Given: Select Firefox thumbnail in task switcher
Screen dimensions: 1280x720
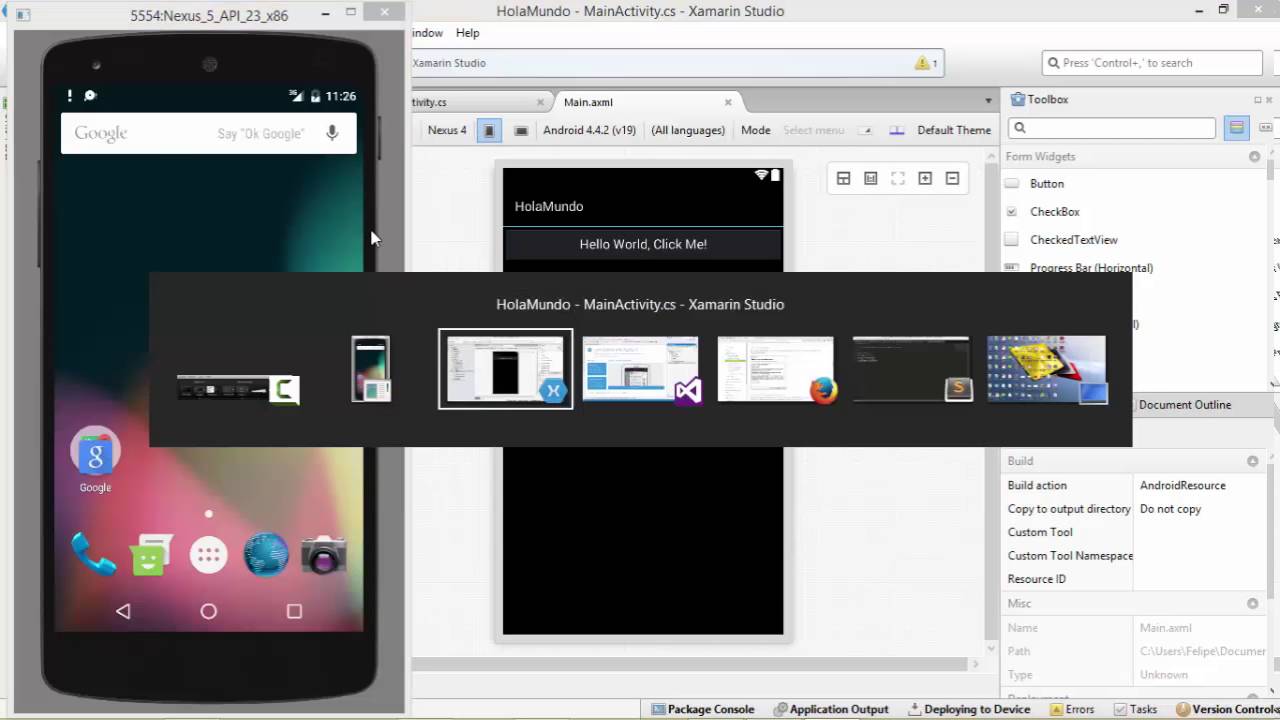Looking at the screenshot, I should [x=777, y=369].
